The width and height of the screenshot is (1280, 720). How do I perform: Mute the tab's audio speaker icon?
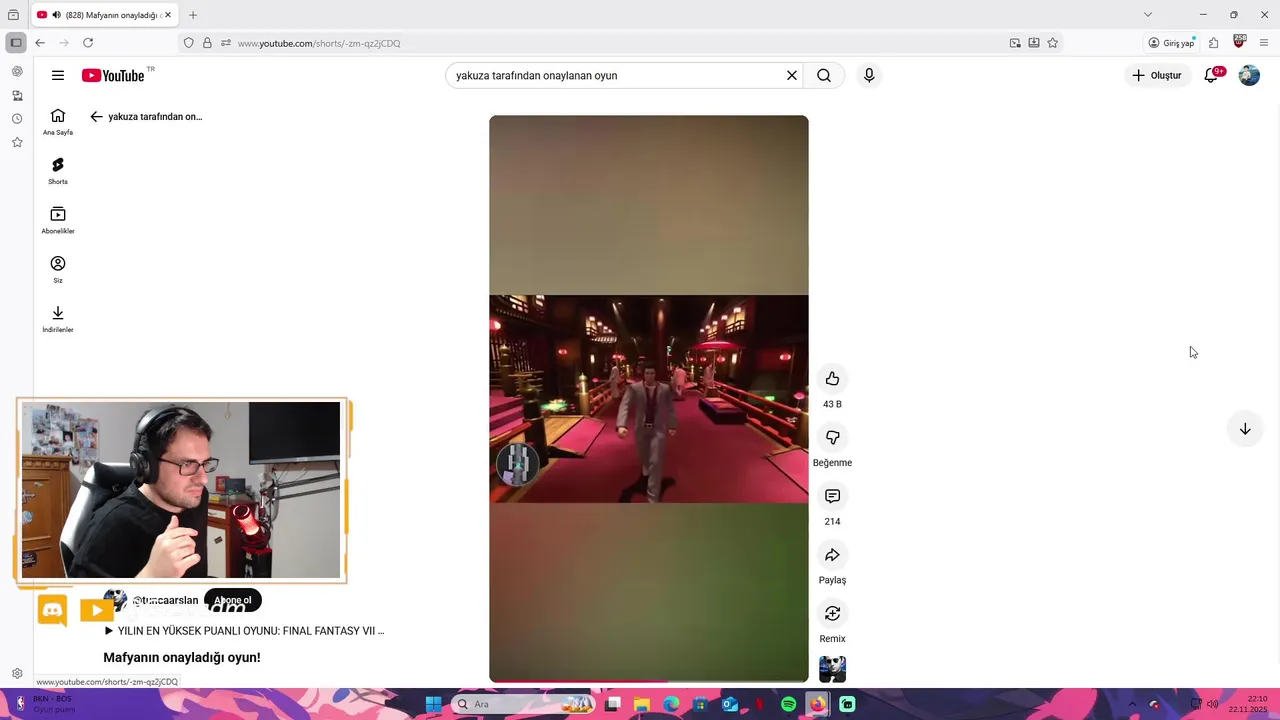pyautogui.click(x=56, y=15)
